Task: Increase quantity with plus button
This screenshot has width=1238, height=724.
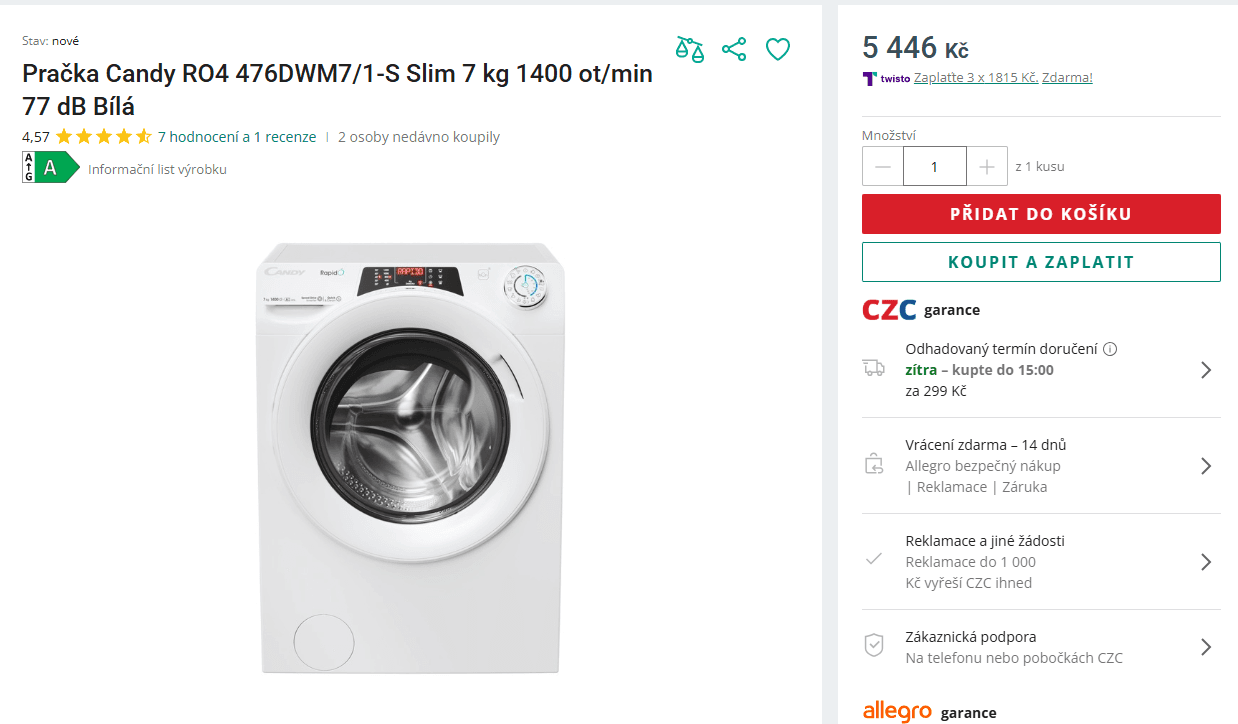Action: (x=987, y=166)
